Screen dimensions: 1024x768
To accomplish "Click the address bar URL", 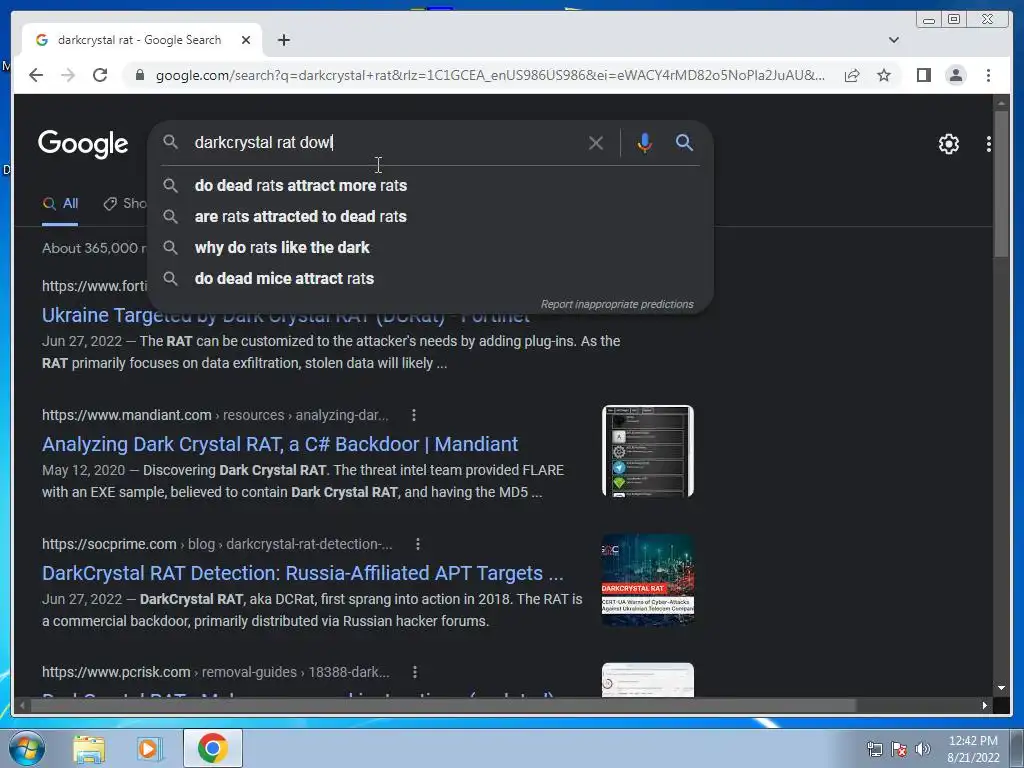I will pos(490,75).
